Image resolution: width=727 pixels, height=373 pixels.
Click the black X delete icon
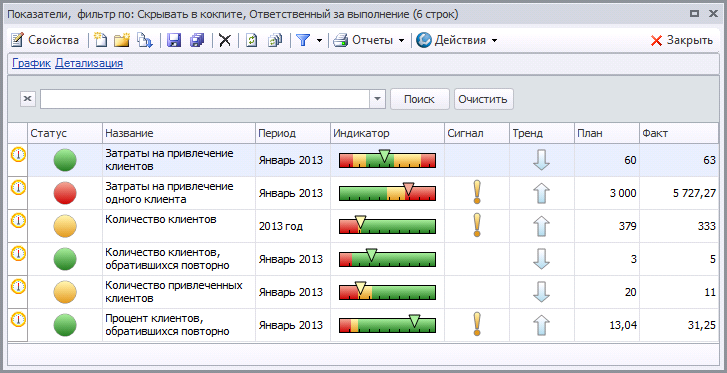pos(225,40)
